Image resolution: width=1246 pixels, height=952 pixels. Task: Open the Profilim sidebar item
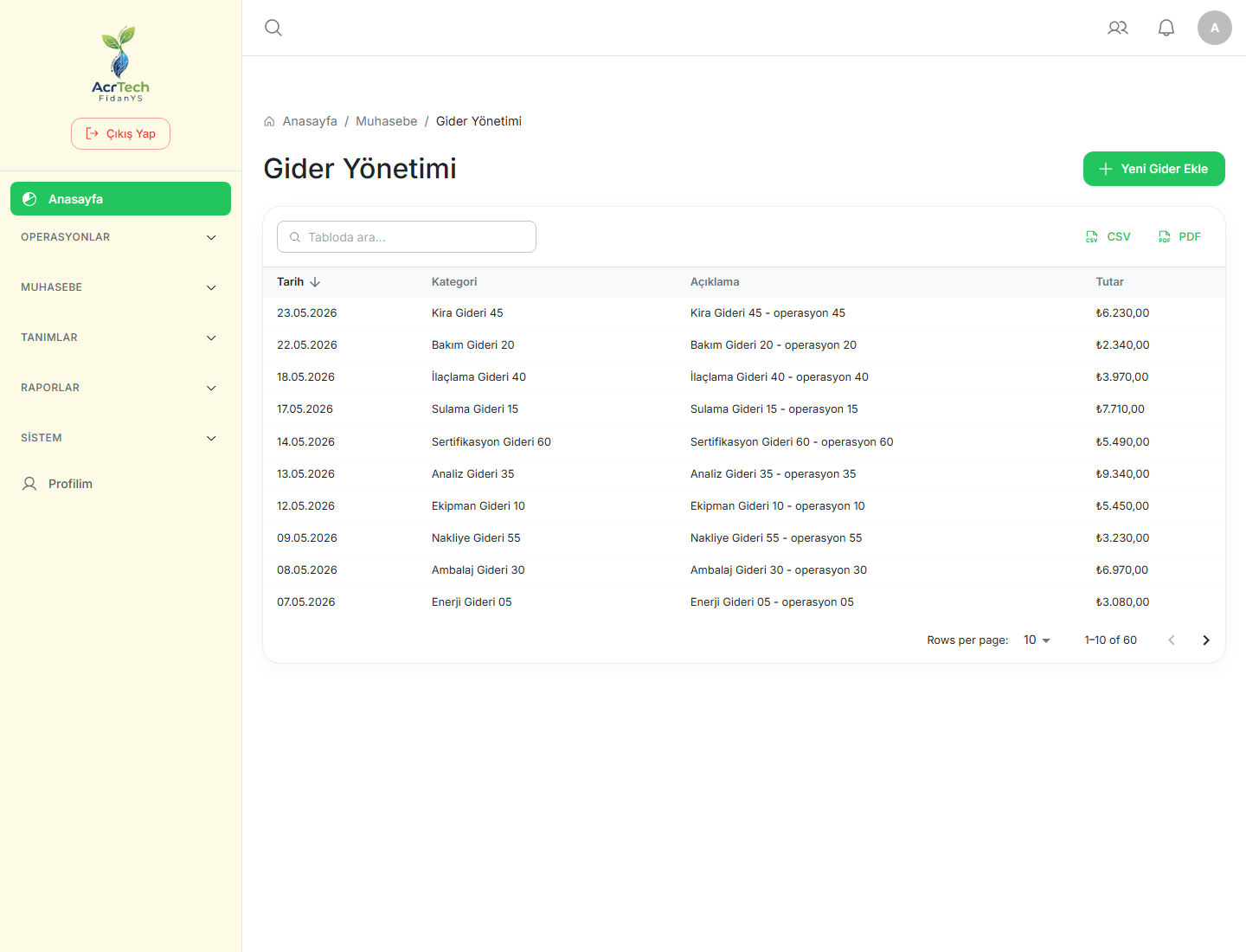120,484
